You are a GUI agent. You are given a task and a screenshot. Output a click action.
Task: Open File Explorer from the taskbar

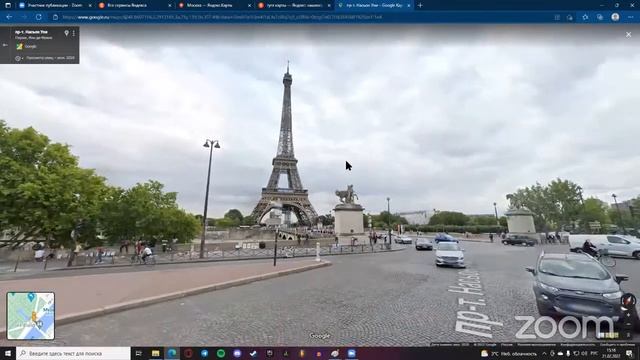tap(156, 353)
